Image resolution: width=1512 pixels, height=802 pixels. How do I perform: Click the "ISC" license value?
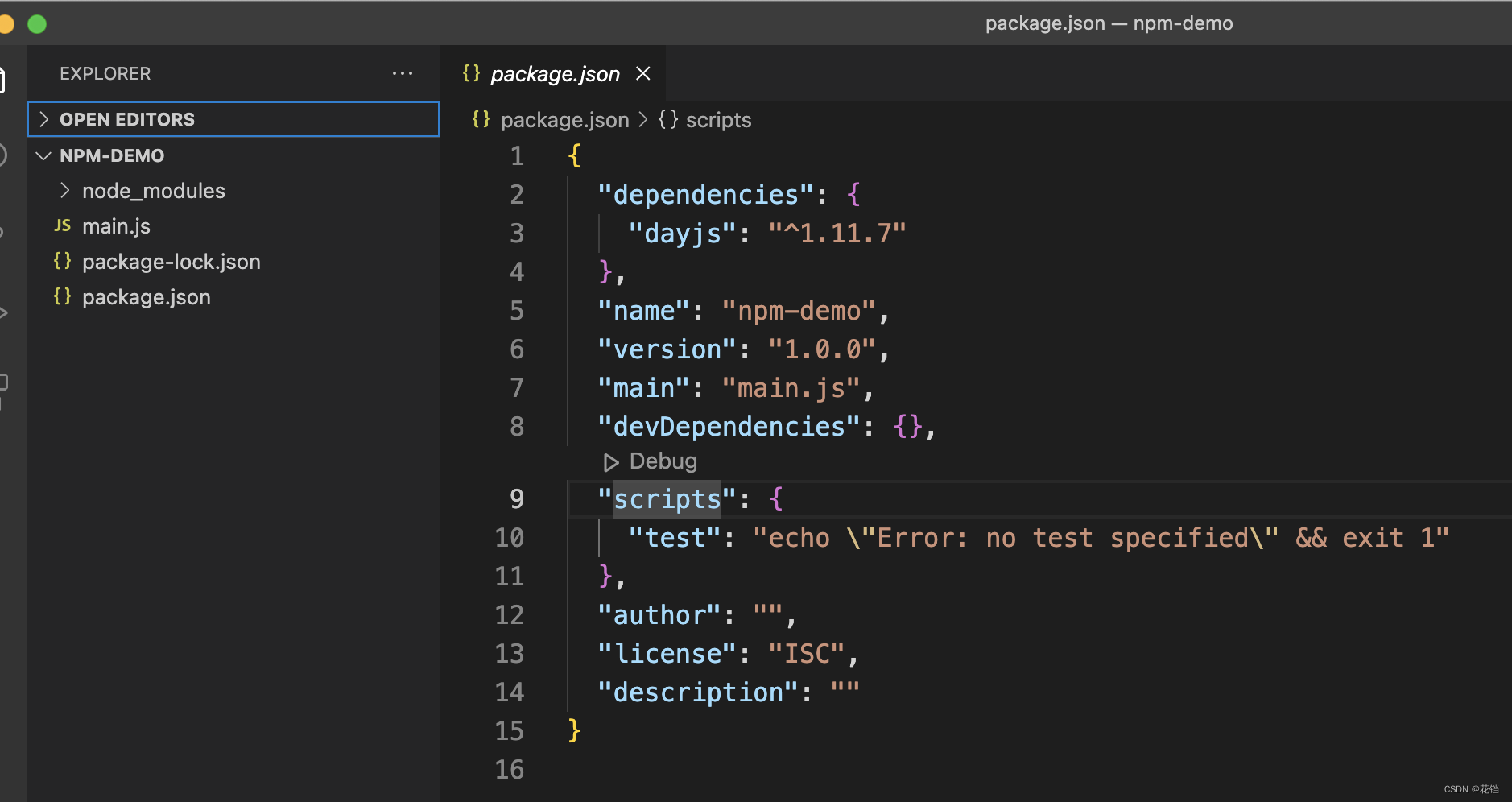[x=807, y=654]
